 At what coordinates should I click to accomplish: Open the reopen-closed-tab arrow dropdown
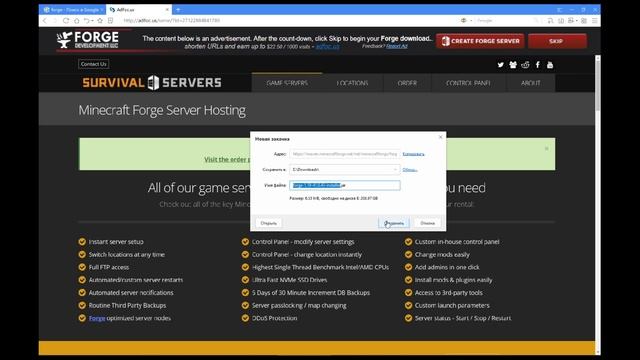[x=93, y=20]
